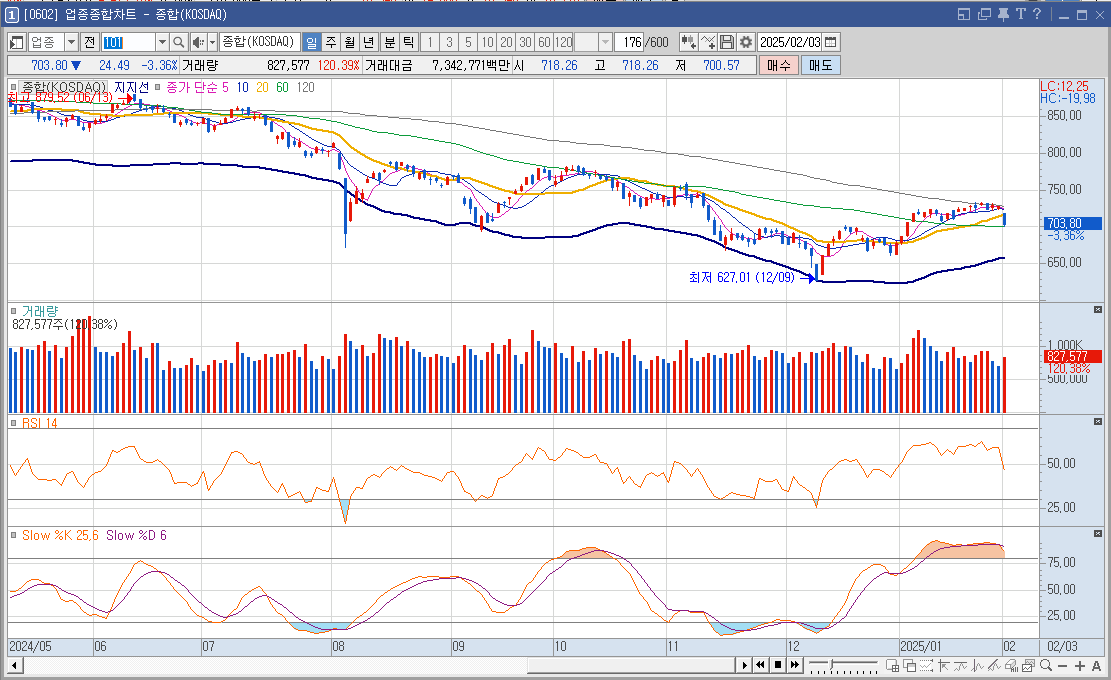The width and height of the screenshot is (1111, 680).
Task: Click the 최저 627.01 (12/09) low label
Action: pos(741,278)
